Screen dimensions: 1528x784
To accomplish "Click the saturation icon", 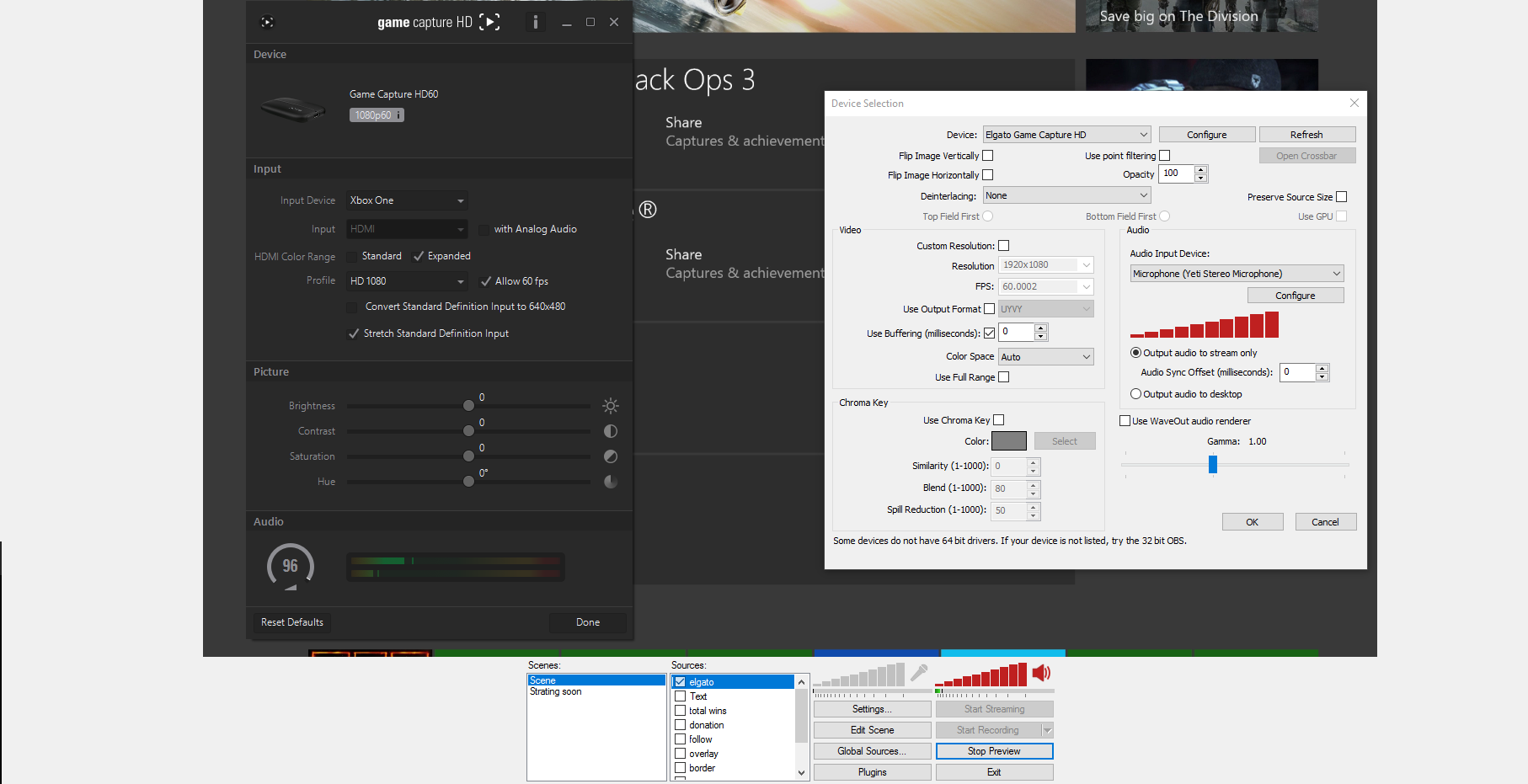I will [x=611, y=456].
